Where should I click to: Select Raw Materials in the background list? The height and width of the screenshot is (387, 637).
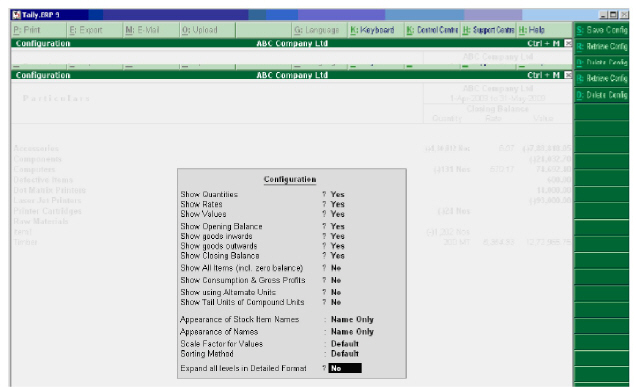41,221
